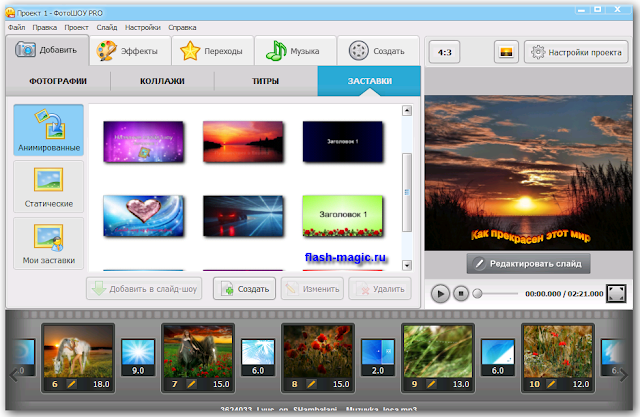Open the Мои заставки category
The image size is (640, 417).
(x=49, y=243)
